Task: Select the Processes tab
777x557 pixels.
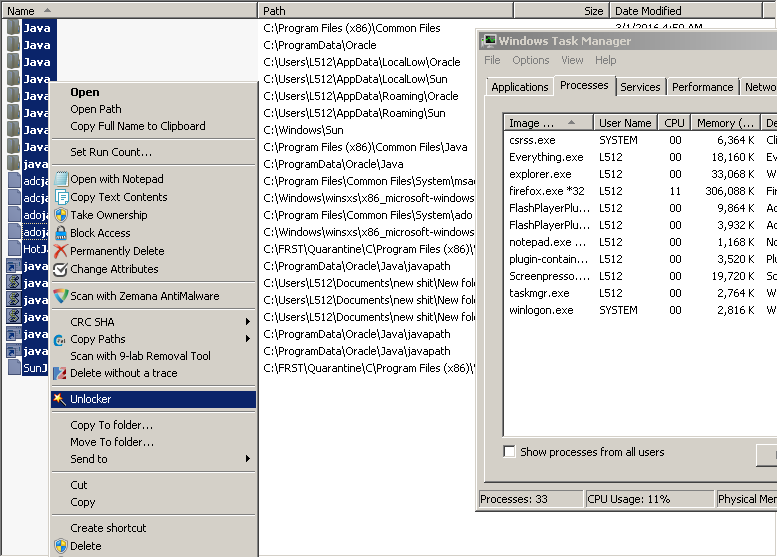Action: pos(584,85)
